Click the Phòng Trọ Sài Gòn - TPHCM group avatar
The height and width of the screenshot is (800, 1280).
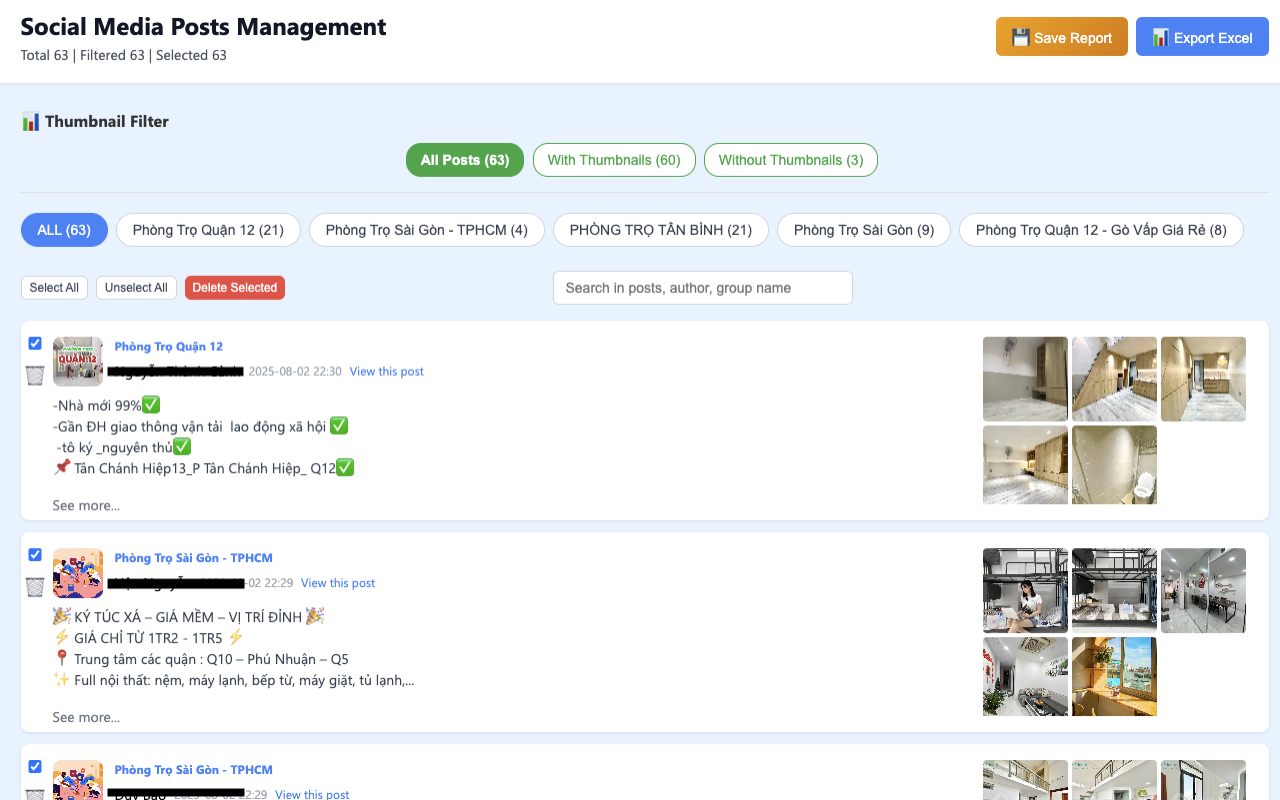pyautogui.click(x=77, y=572)
